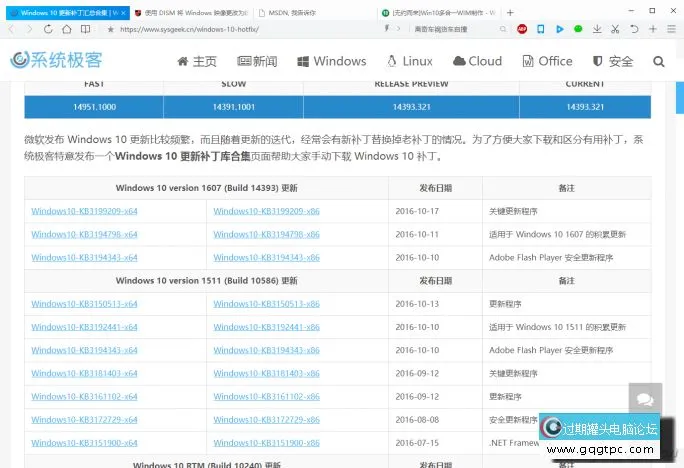Screen dimensions: 684x468
Task: Open the site search magnifier icon
Action: [659, 61]
